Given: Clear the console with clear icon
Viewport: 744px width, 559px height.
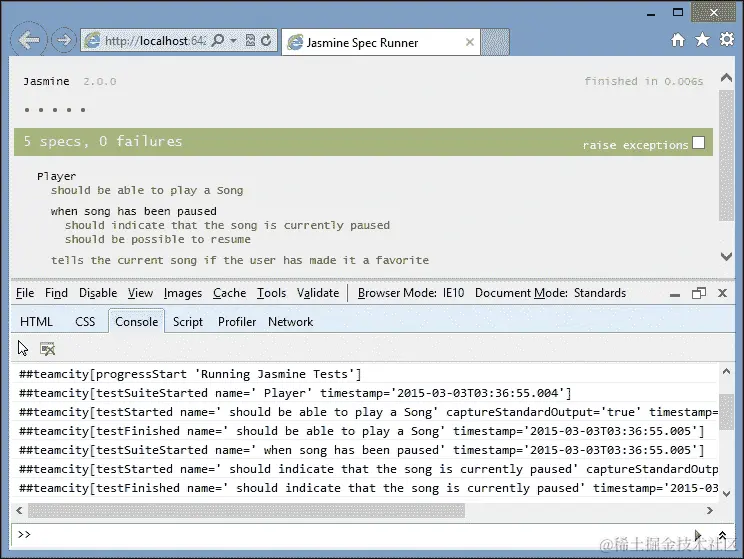Looking at the screenshot, I should (47, 349).
